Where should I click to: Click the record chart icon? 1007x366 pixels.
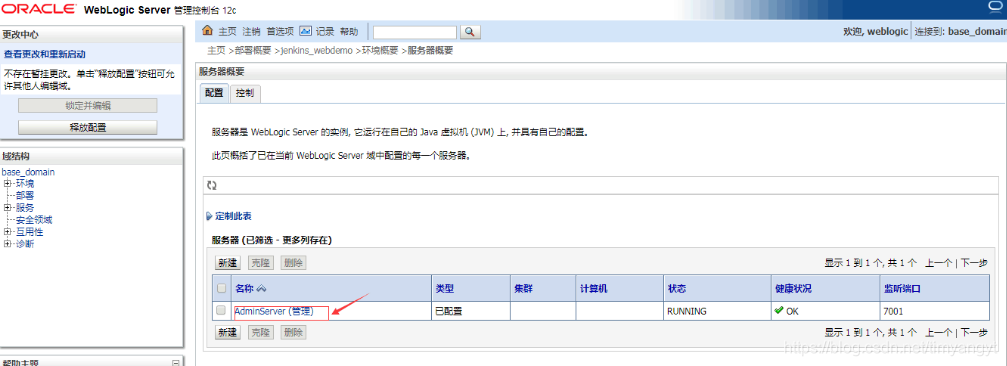306,31
